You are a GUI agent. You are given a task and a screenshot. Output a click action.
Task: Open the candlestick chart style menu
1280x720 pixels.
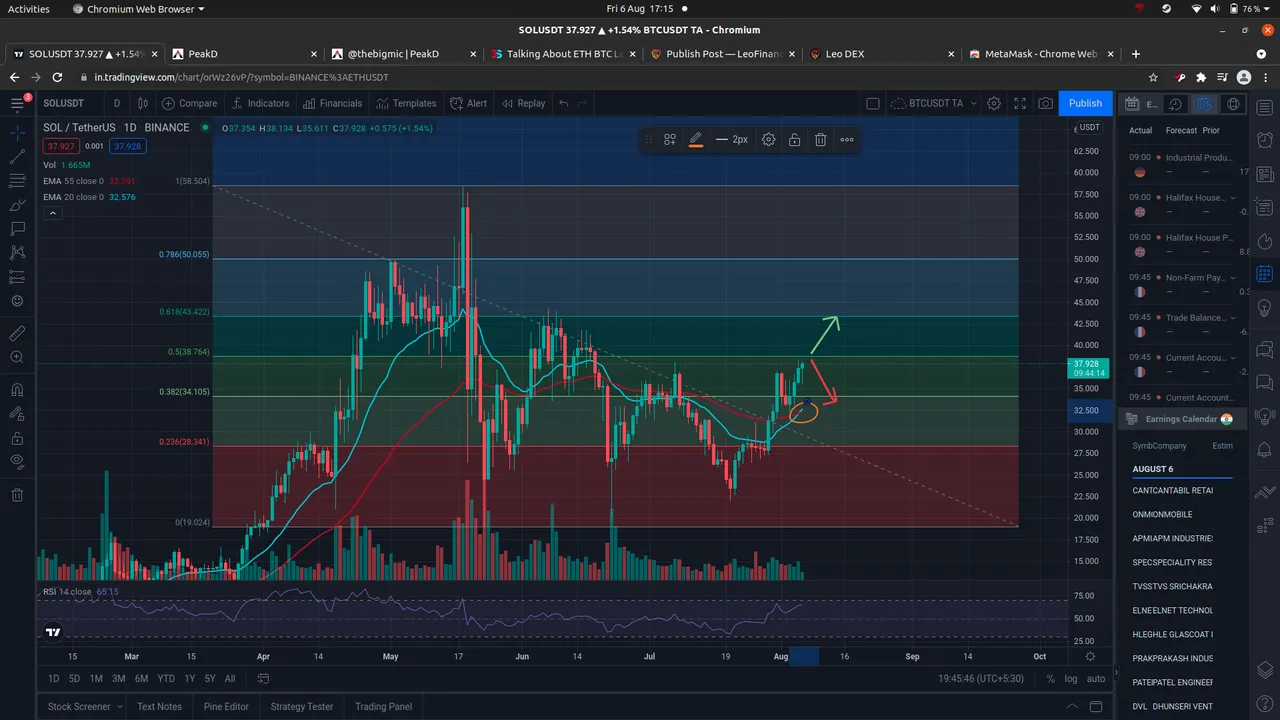click(x=143, y=103)
